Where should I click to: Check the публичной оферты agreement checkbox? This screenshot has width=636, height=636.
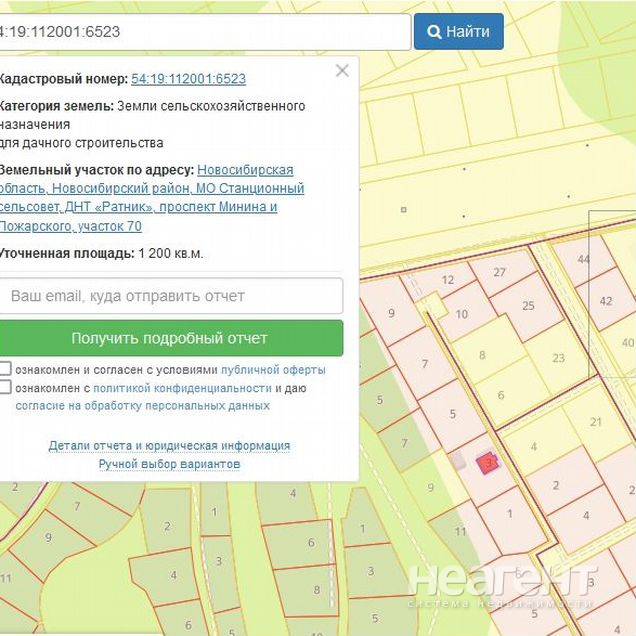[x=6, y=369]
